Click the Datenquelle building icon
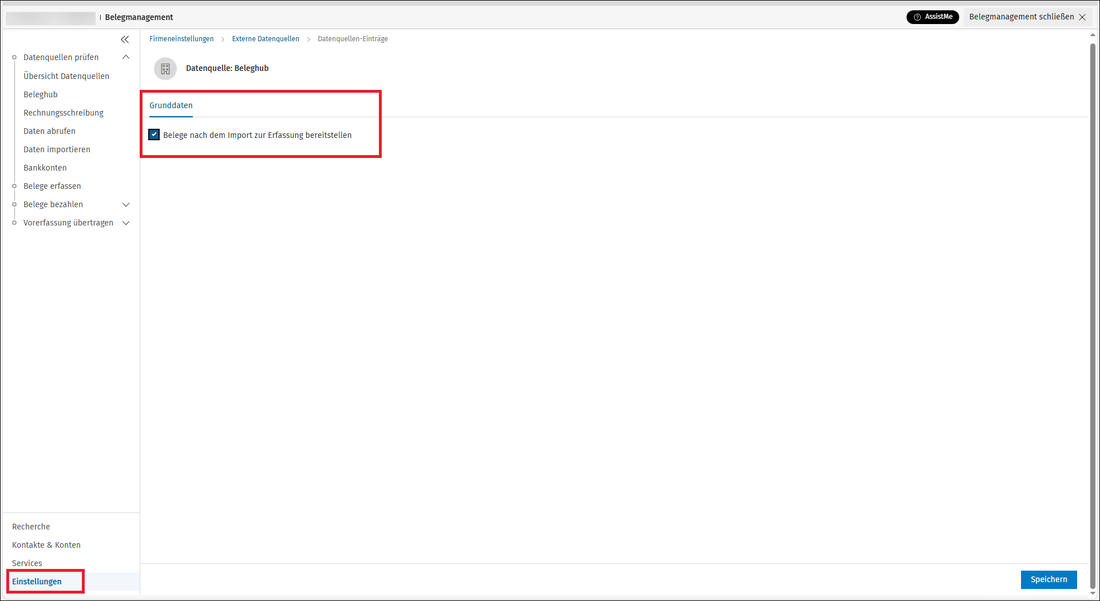The width and height of the screenshot is (1100, 601). 166,69
